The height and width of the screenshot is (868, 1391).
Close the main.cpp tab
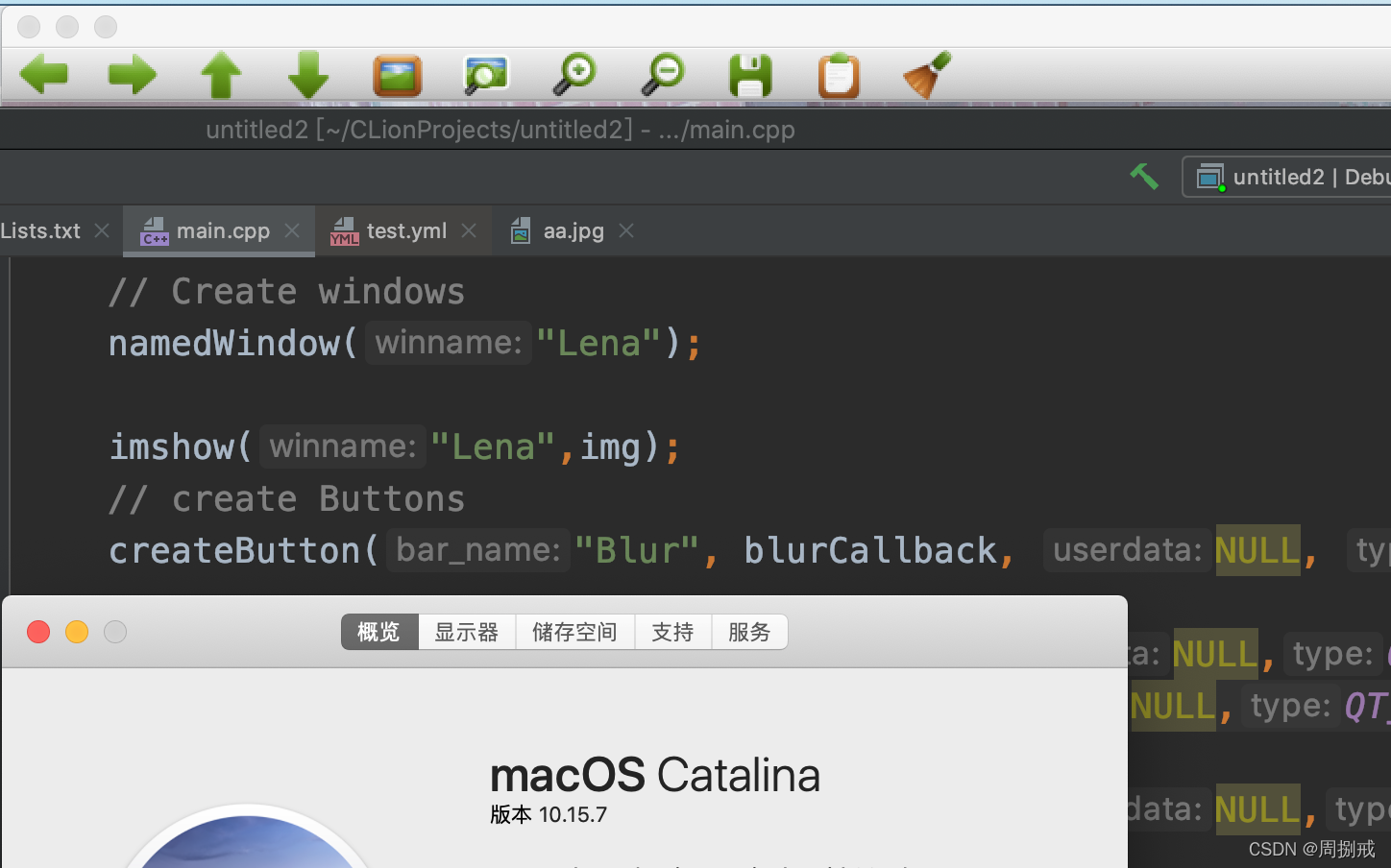(x=292, y=230)
